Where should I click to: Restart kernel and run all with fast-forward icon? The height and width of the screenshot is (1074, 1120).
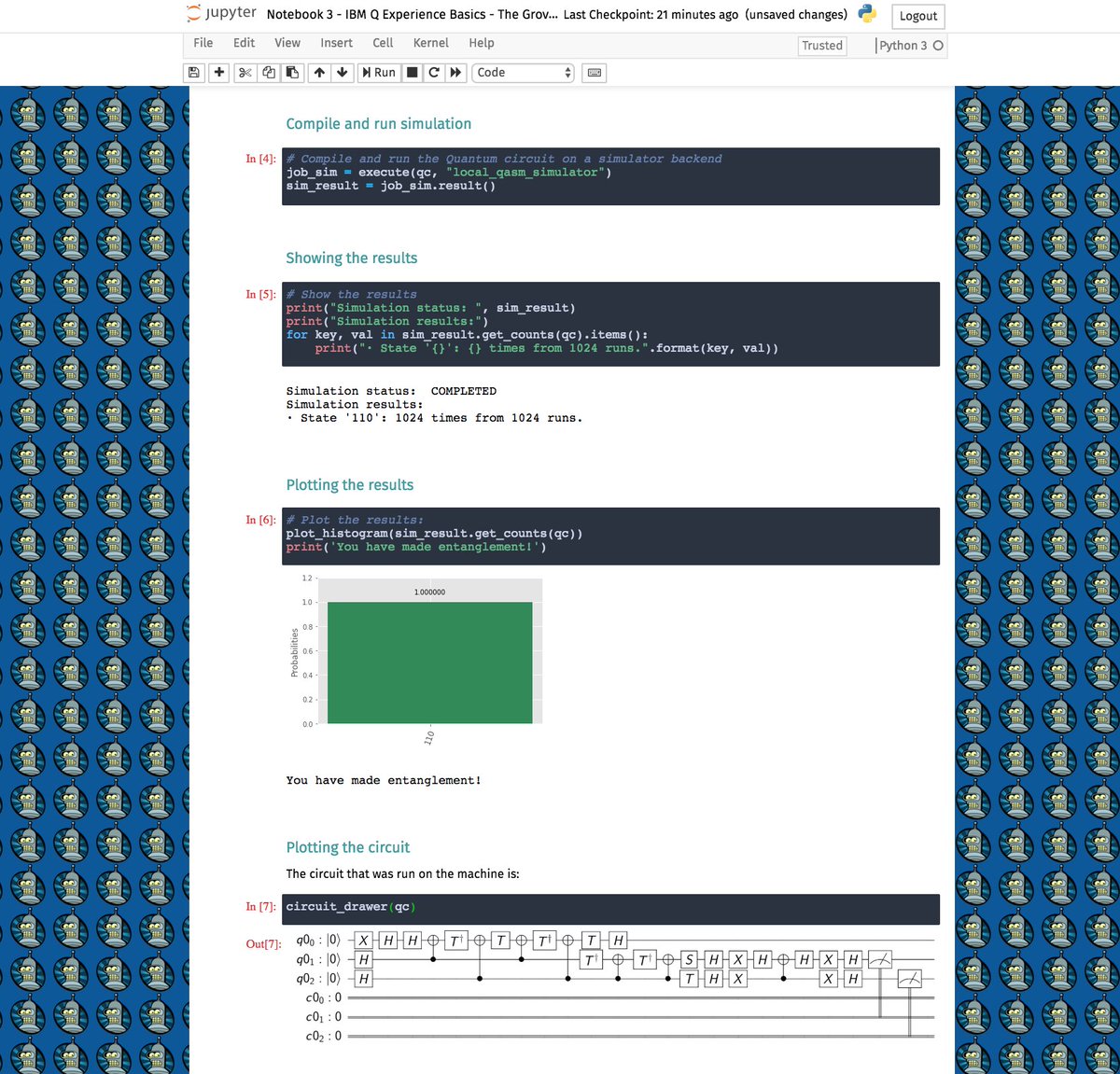(455, 73)
